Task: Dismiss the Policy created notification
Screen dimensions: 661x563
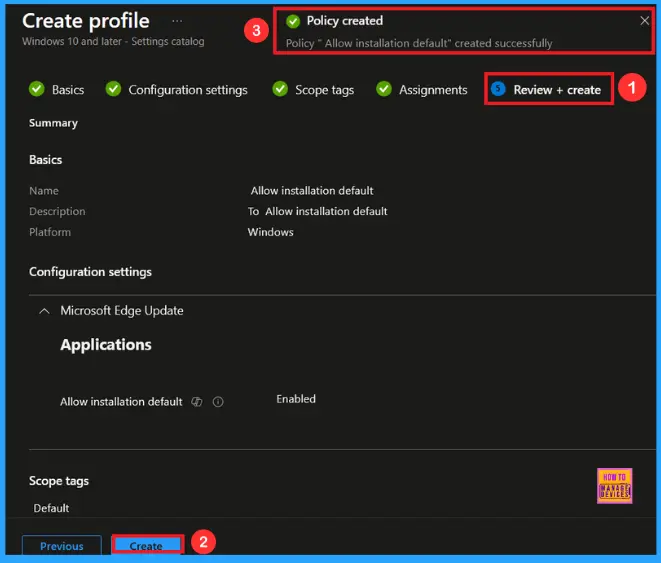Action: [644, 21]
